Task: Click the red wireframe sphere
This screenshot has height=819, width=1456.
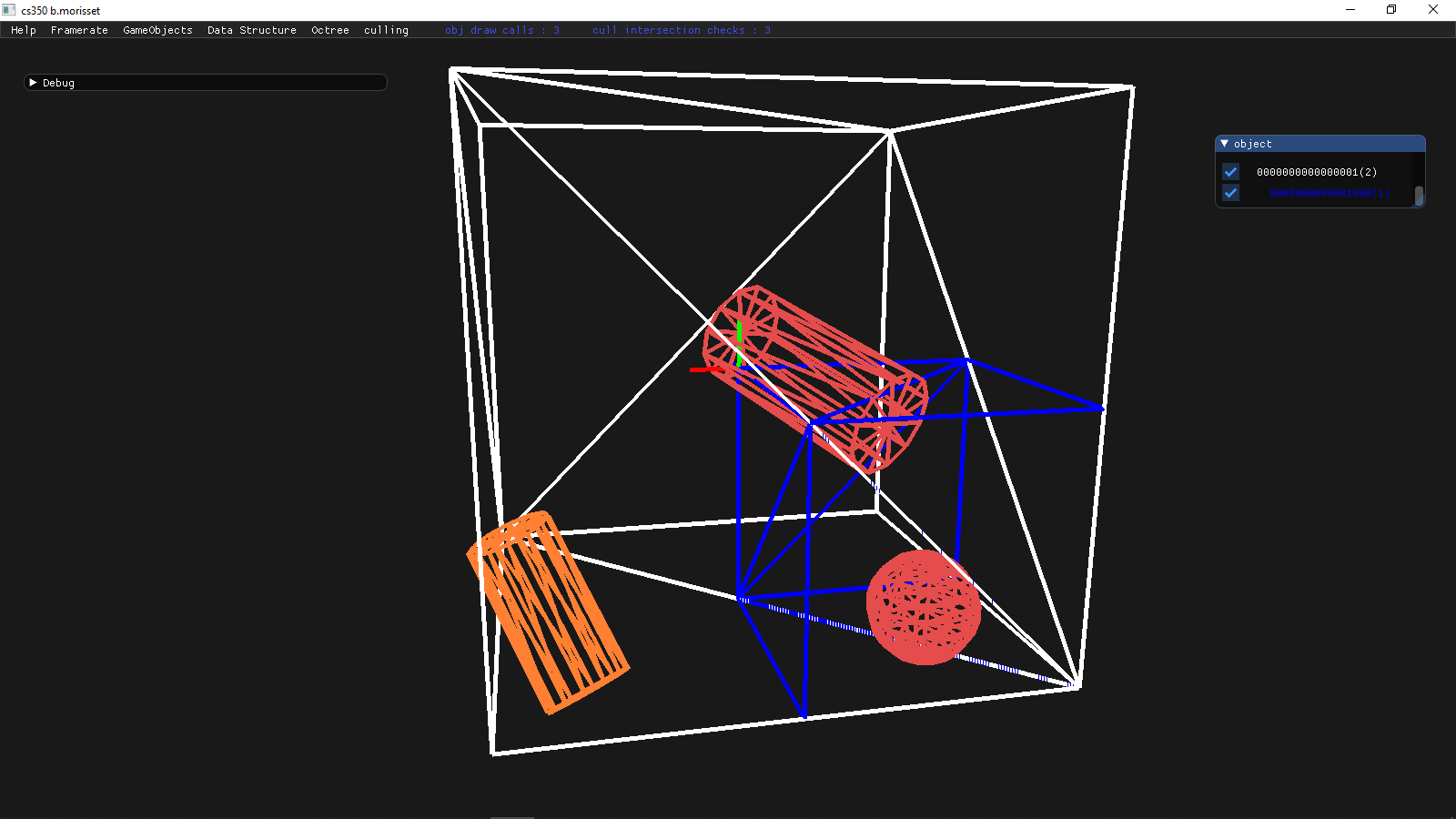Action: pyautogui.click(x=923, y=607)
